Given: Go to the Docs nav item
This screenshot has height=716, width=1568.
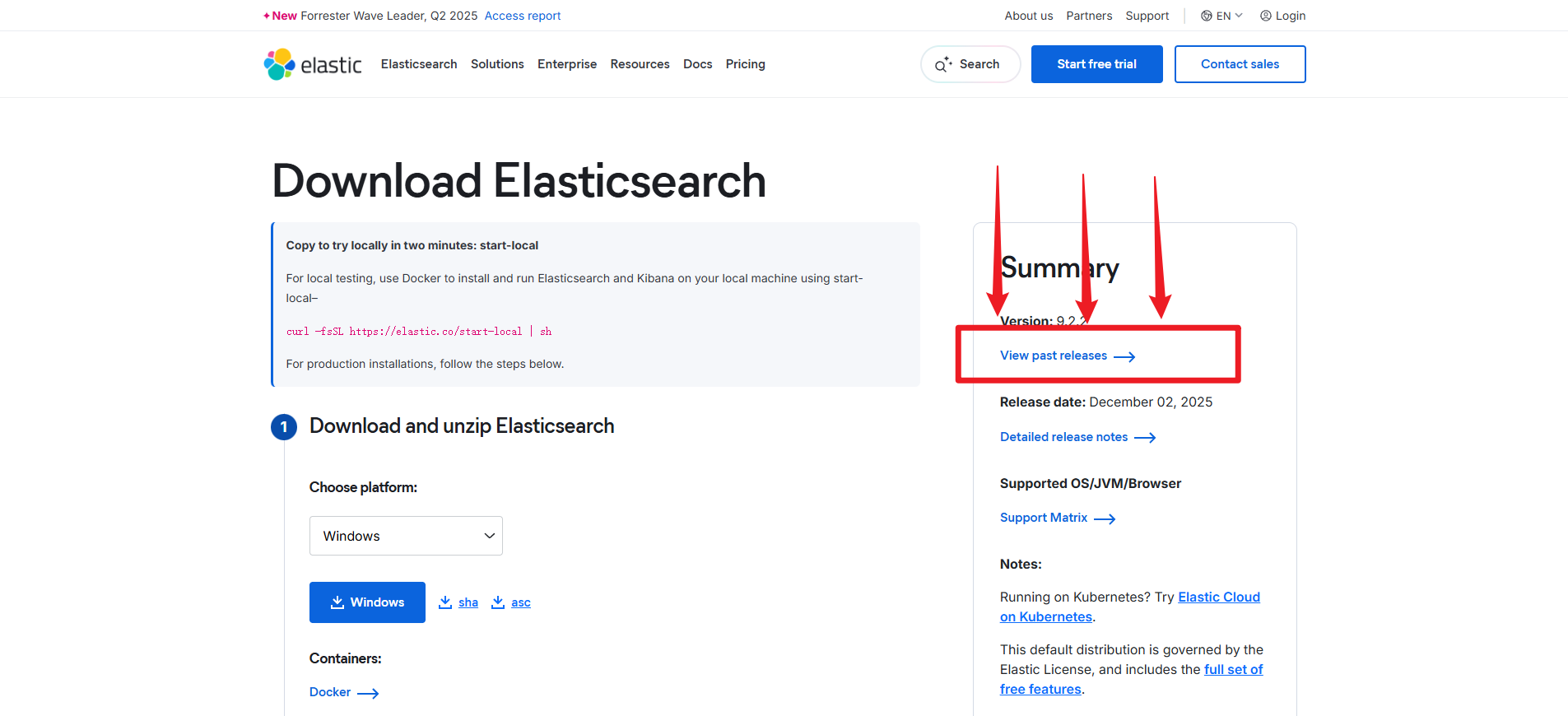Looking at the screenshot, I should [698, 64].
